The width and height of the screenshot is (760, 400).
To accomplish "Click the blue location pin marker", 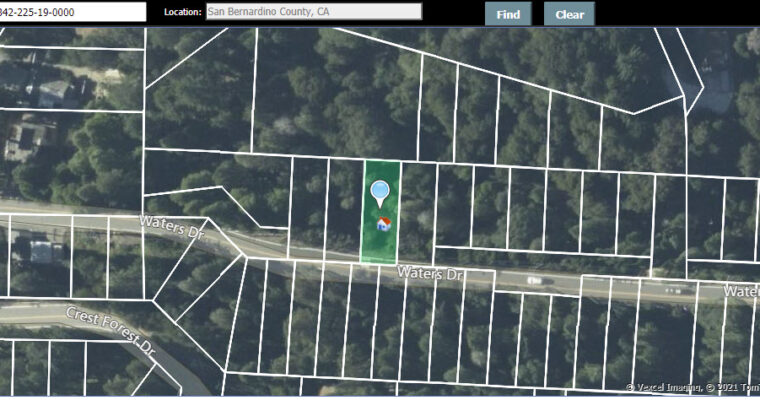I will tap(380, 192).
